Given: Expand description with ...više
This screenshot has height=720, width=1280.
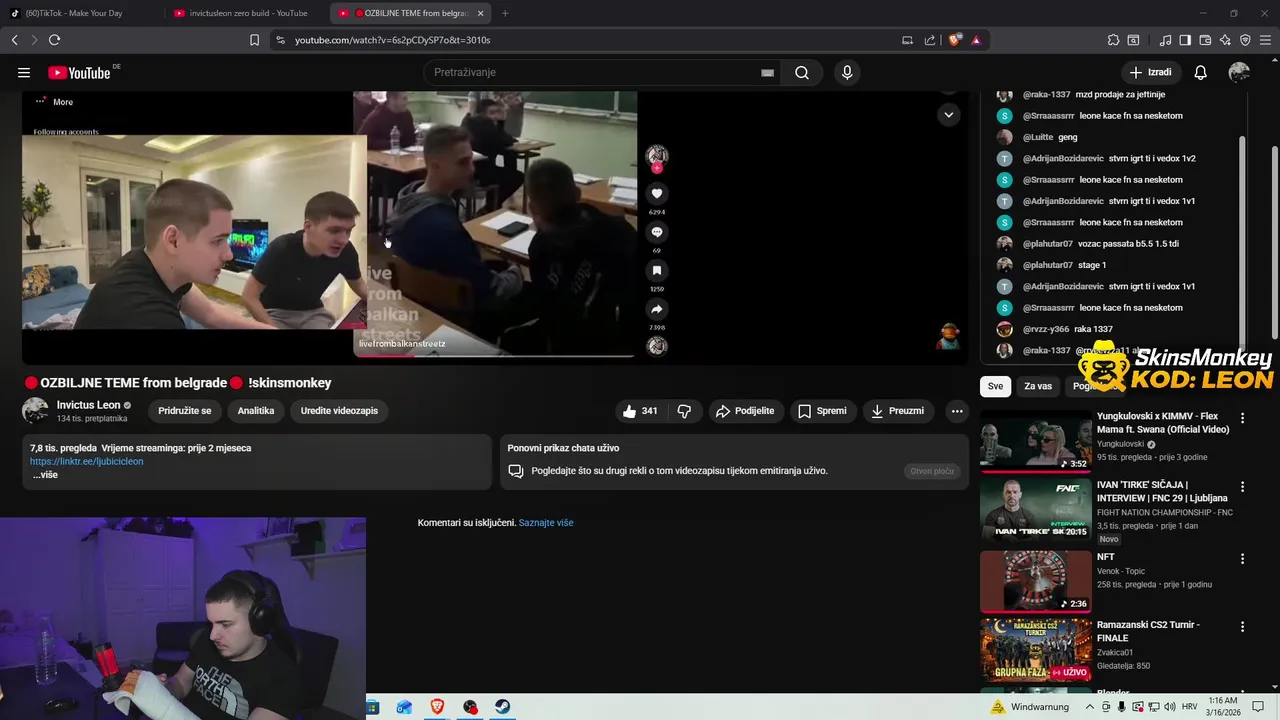Looking at the screenshot, I should coord(45,475).
